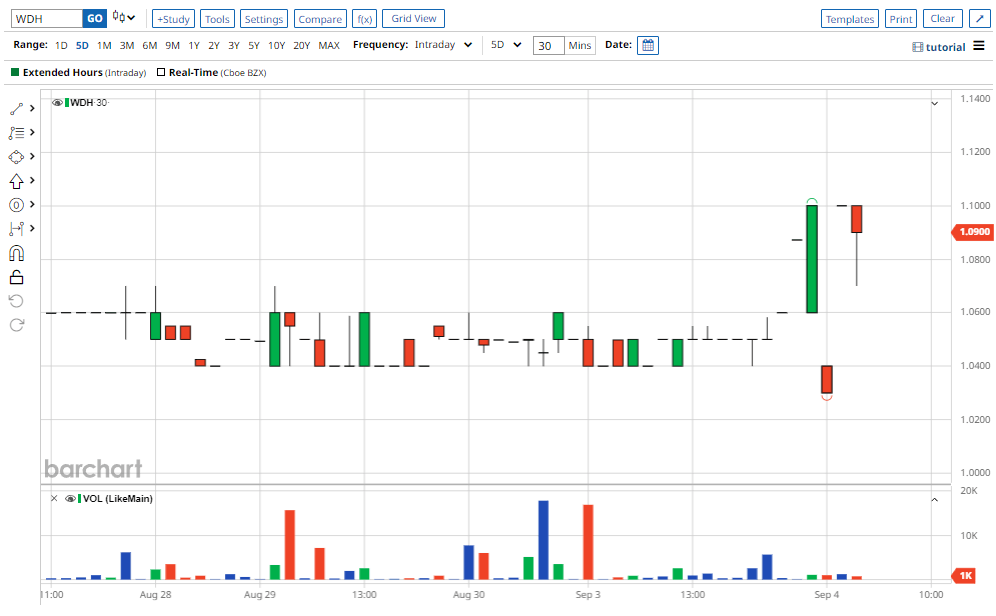Pop out chart with arrow button

pos(979,18)
